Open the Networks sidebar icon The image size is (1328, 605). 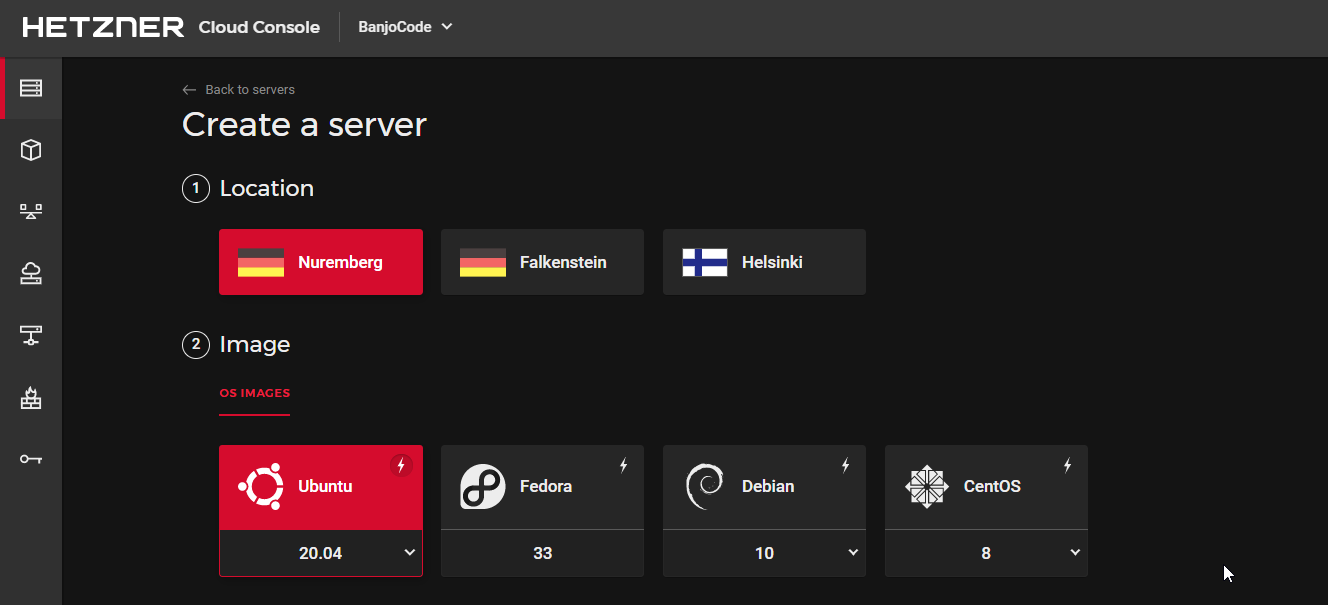31,335
